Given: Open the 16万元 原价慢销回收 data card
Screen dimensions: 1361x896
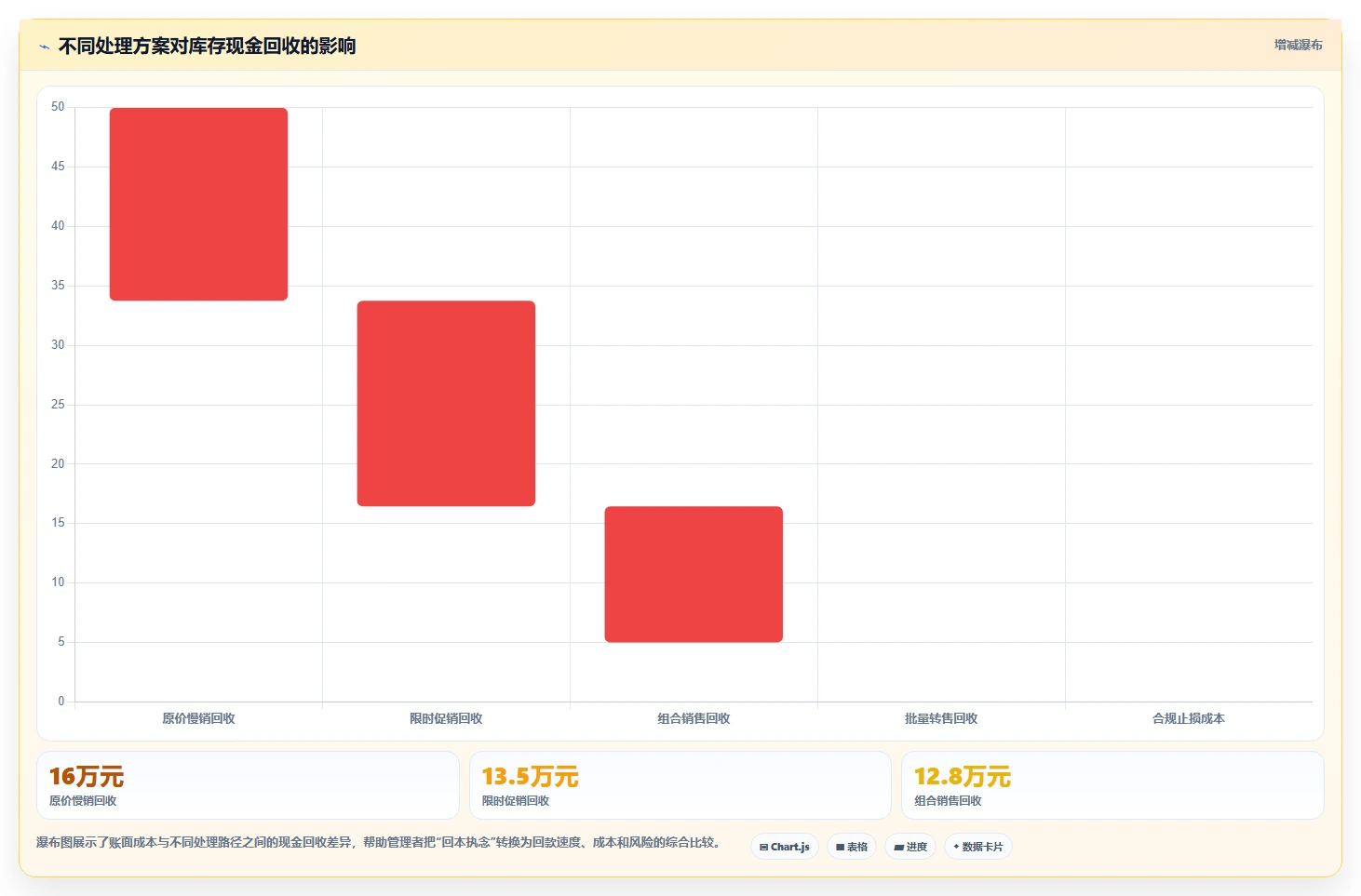Looking at the screenshot, I should tap(248, 785).
